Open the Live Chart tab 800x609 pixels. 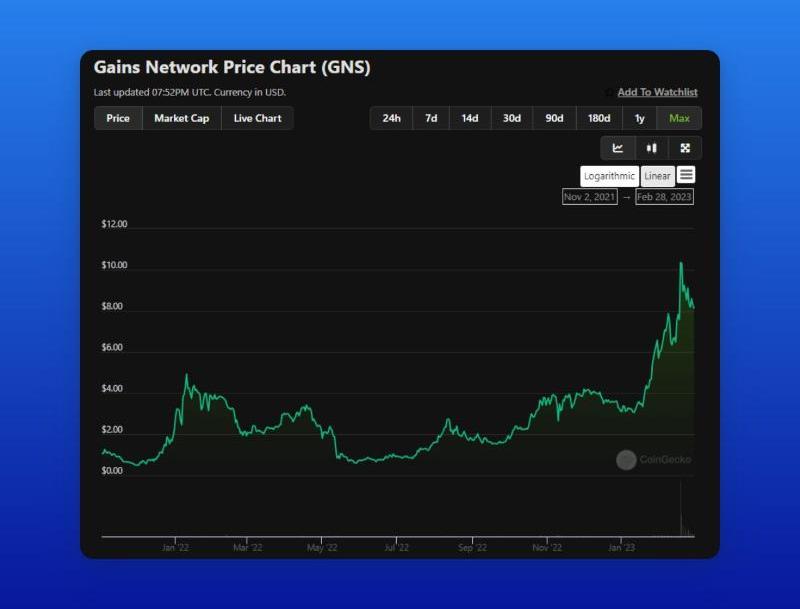(257, 118)
